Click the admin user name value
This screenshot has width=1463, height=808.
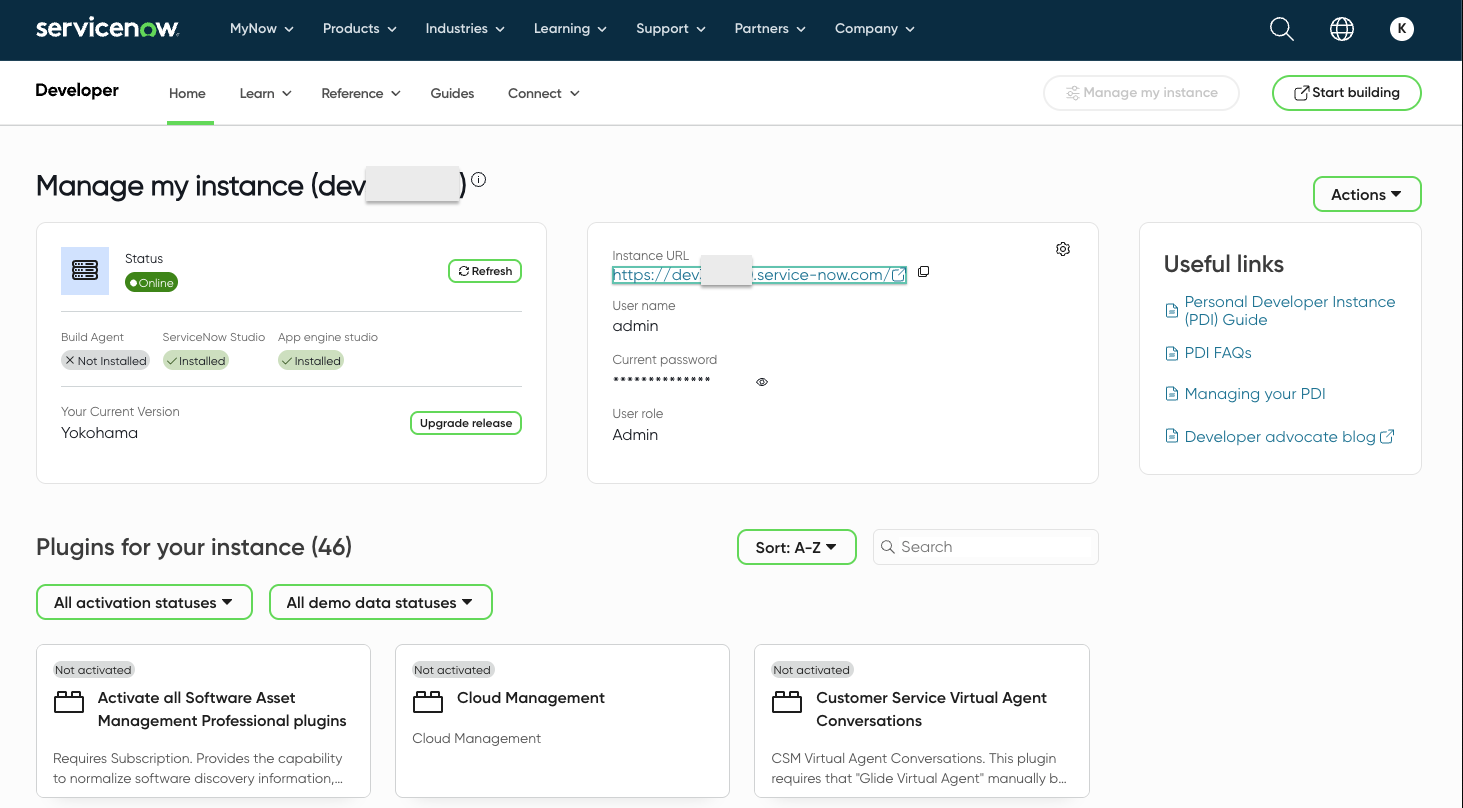coord(635,326)
